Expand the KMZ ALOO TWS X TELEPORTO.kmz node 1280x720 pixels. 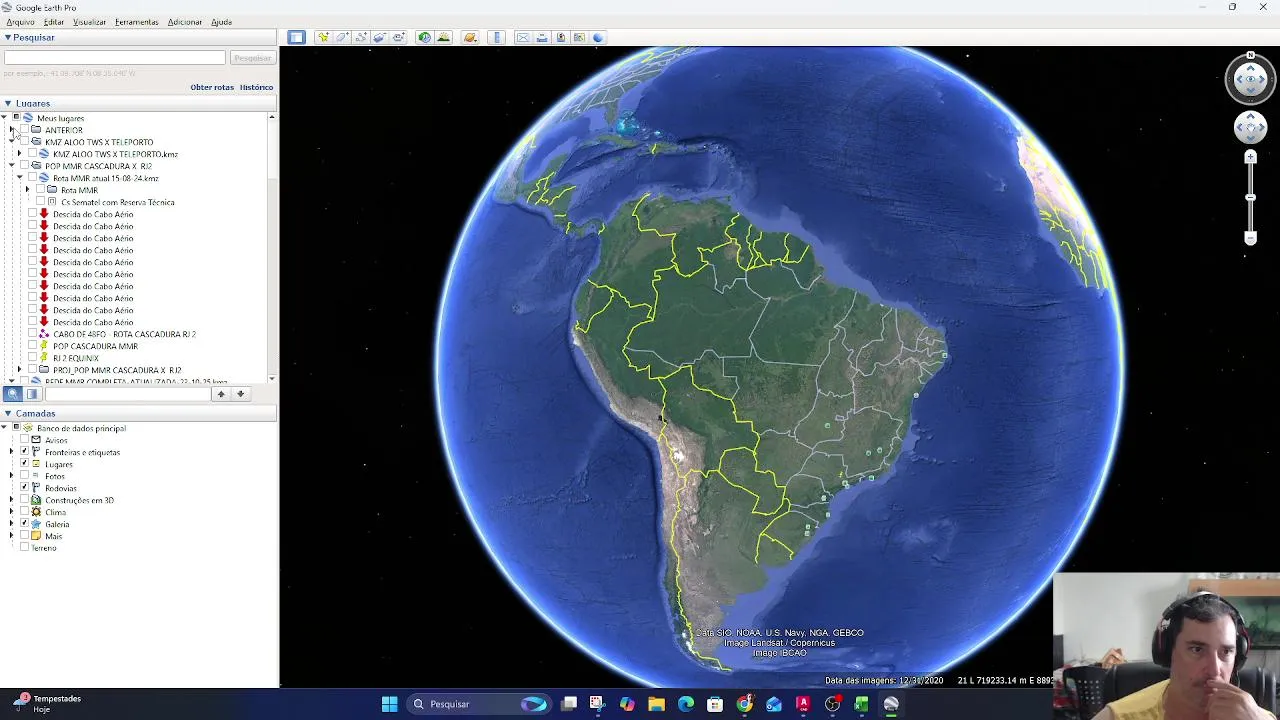[x=19, y=154]
